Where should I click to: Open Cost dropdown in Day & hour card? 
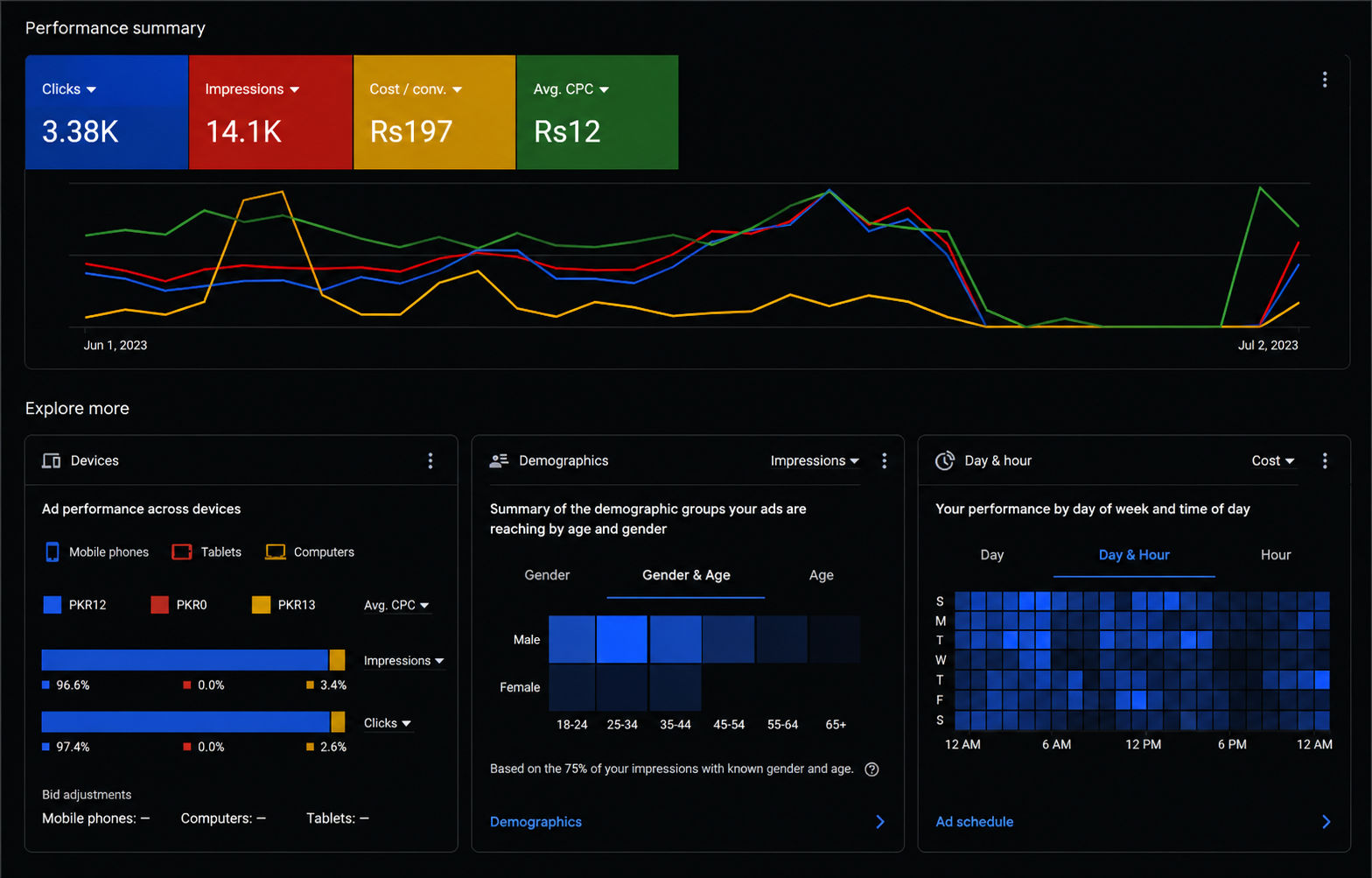click(x=1273, y=460)
